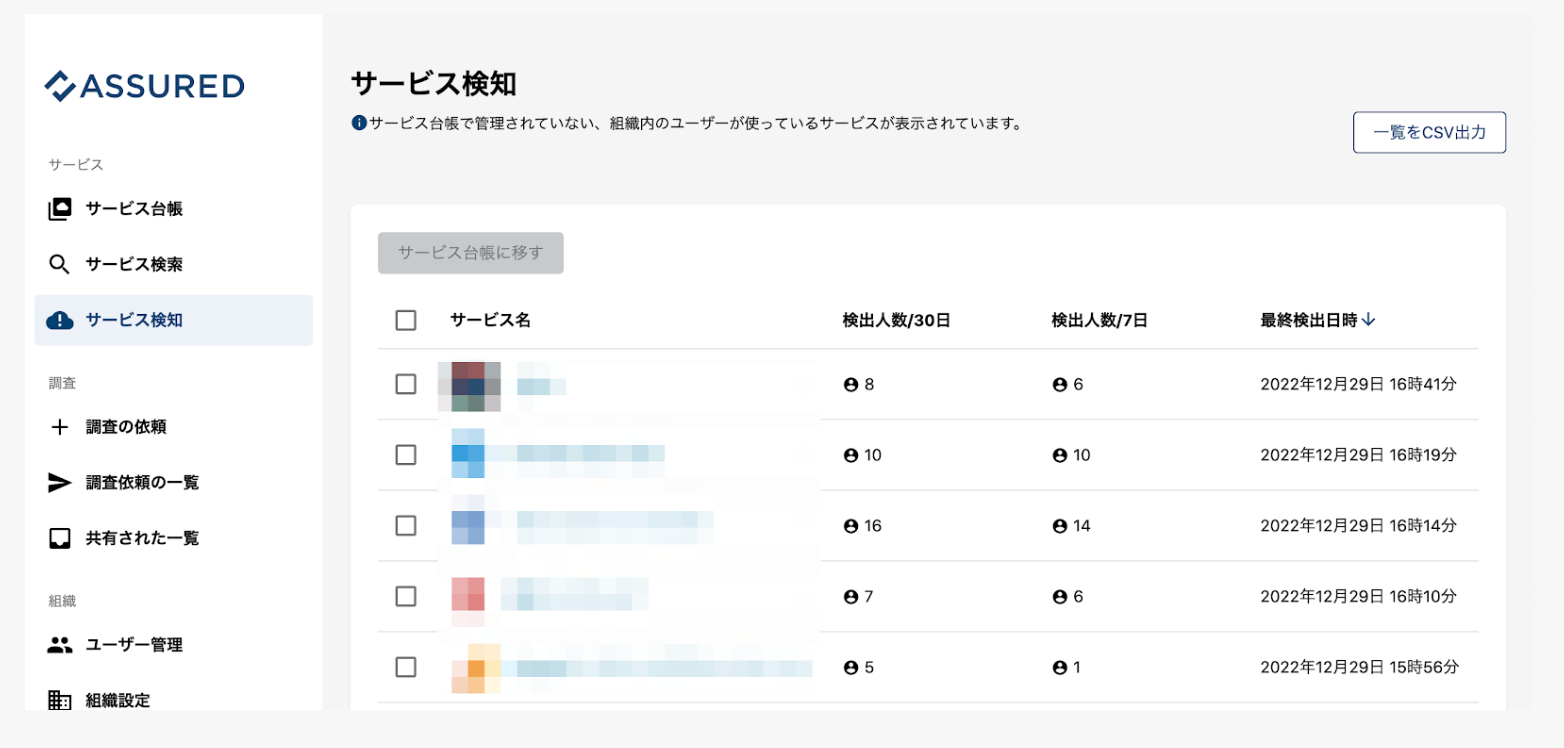Viewport: 1564px width, 748px height.
Task: Click the 30-day count 5
Action: coord(869,667)
